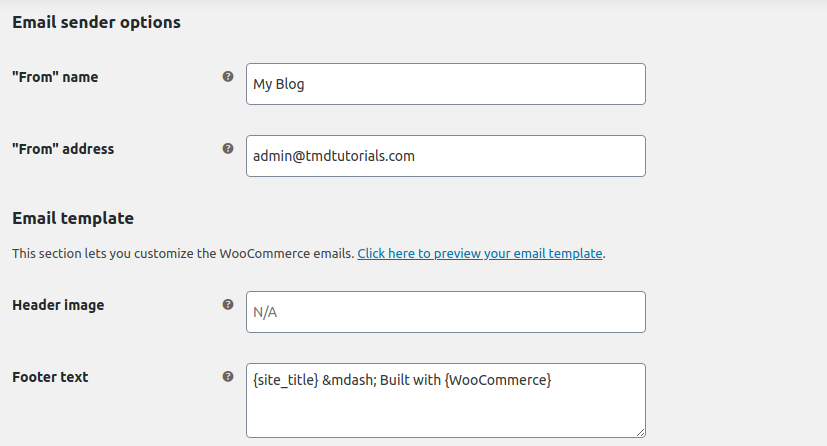Click the help icon beside "From" name
The height and width of the screenshot is (446, 827).
coord(228,76)
